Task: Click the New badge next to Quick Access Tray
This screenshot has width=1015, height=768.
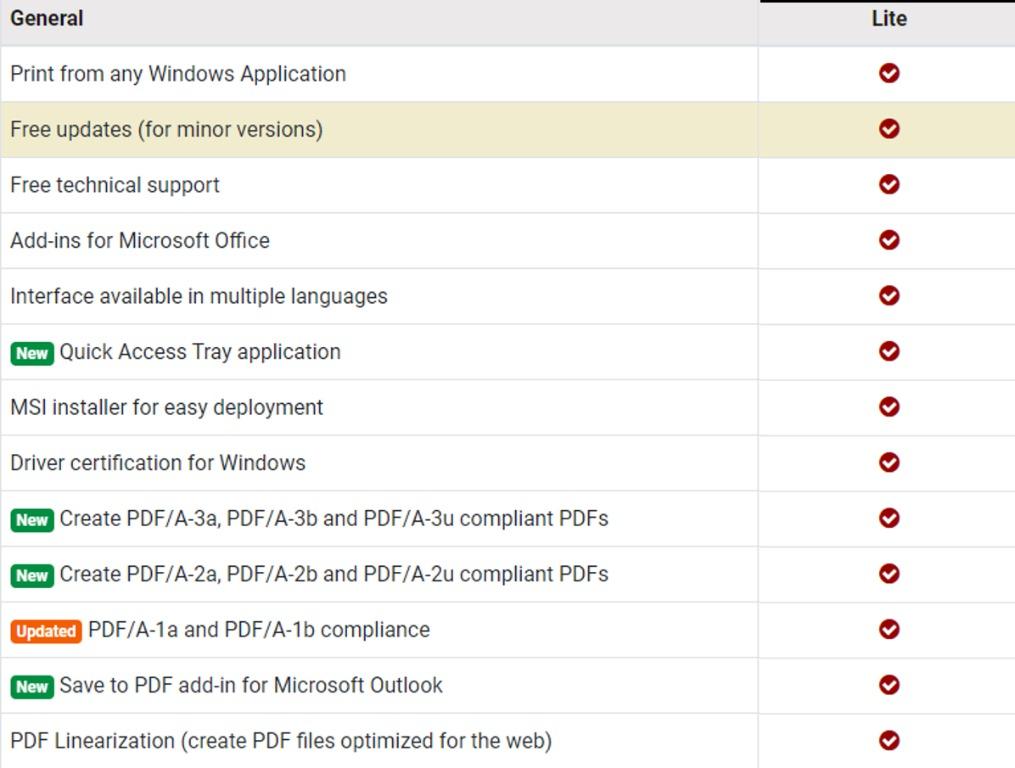Action: (x=32, y=353)
